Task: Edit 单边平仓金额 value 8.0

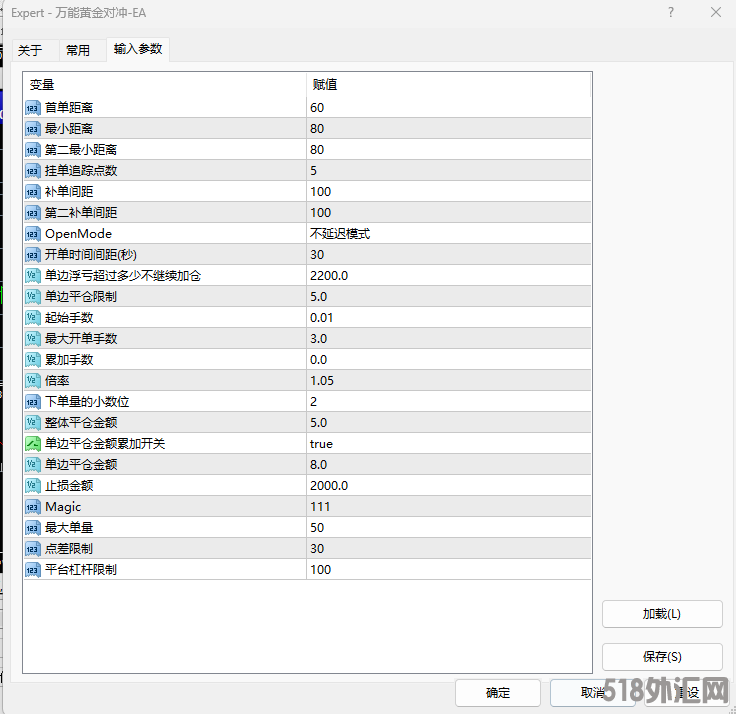Action: [x=449, y=465]
